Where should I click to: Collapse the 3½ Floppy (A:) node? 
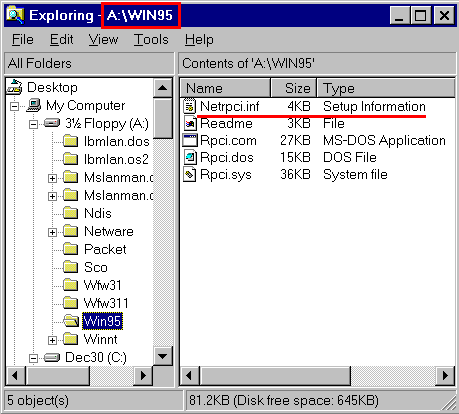click(x=33, y=125)
